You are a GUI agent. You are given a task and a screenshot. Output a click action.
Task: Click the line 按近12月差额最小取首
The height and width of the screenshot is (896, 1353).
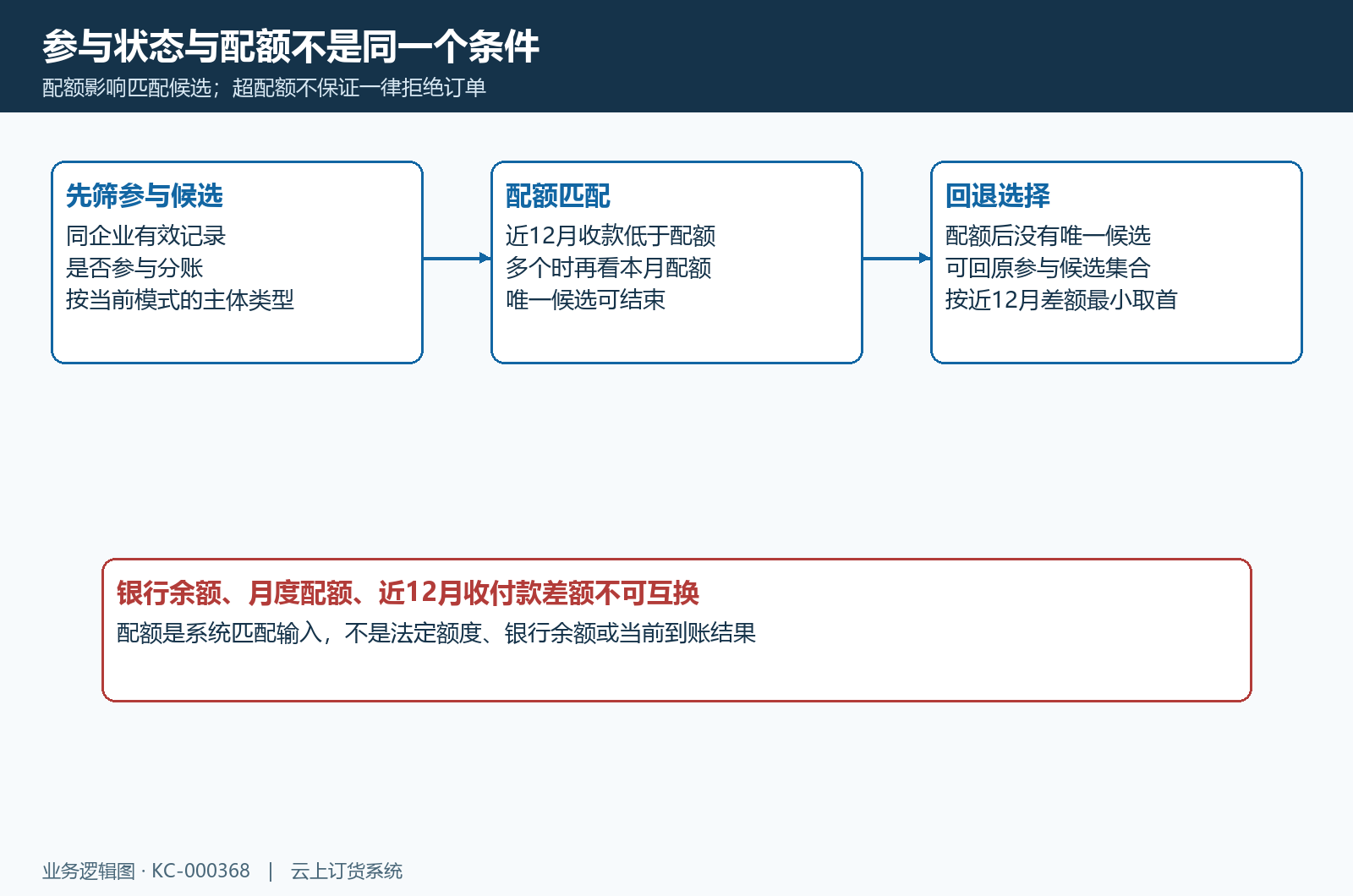(1061, 300)
